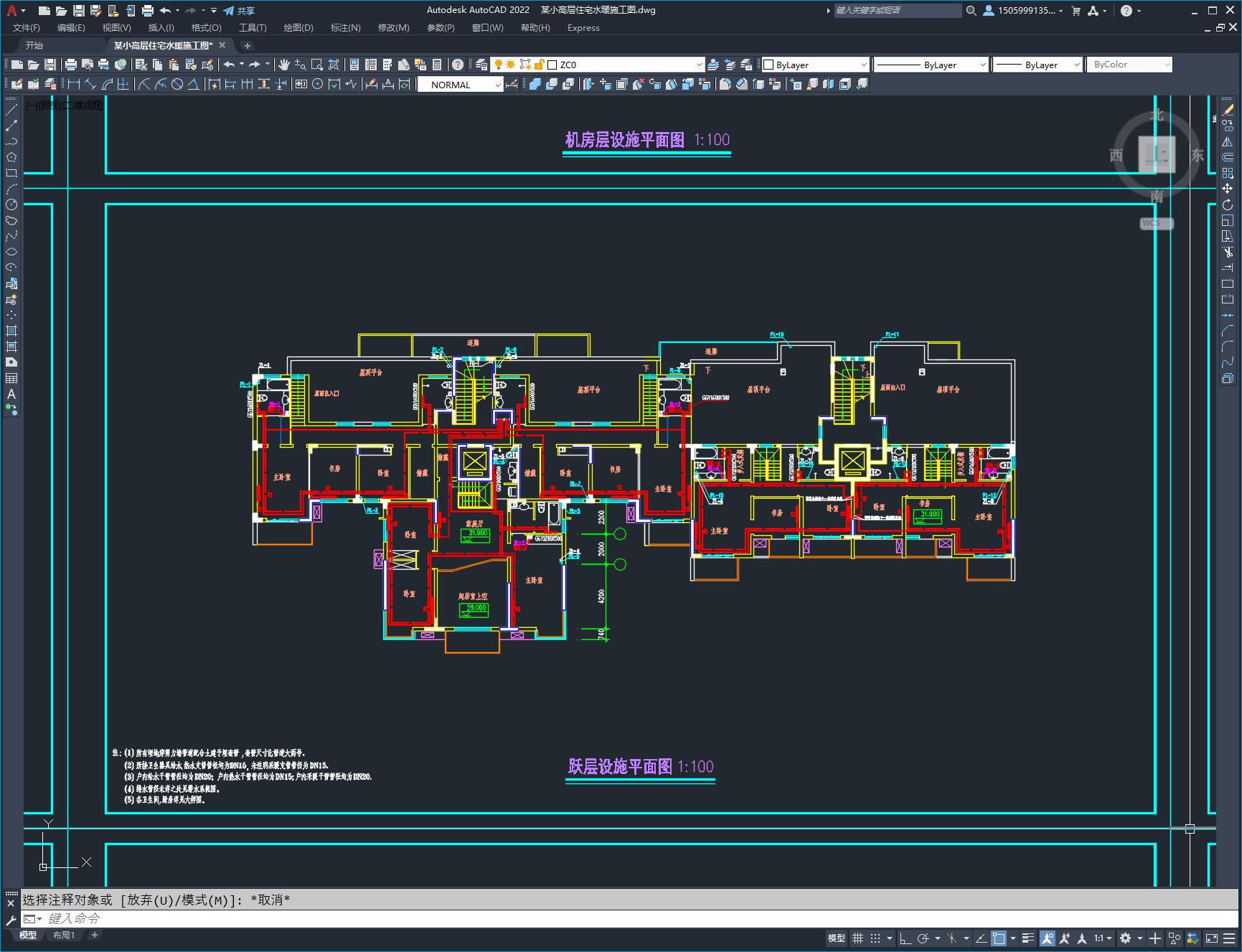Viewport: 1242px width, 952px height.
Task: Select the Line tool in draw toolbar
Action: click(x=11, y=110)
